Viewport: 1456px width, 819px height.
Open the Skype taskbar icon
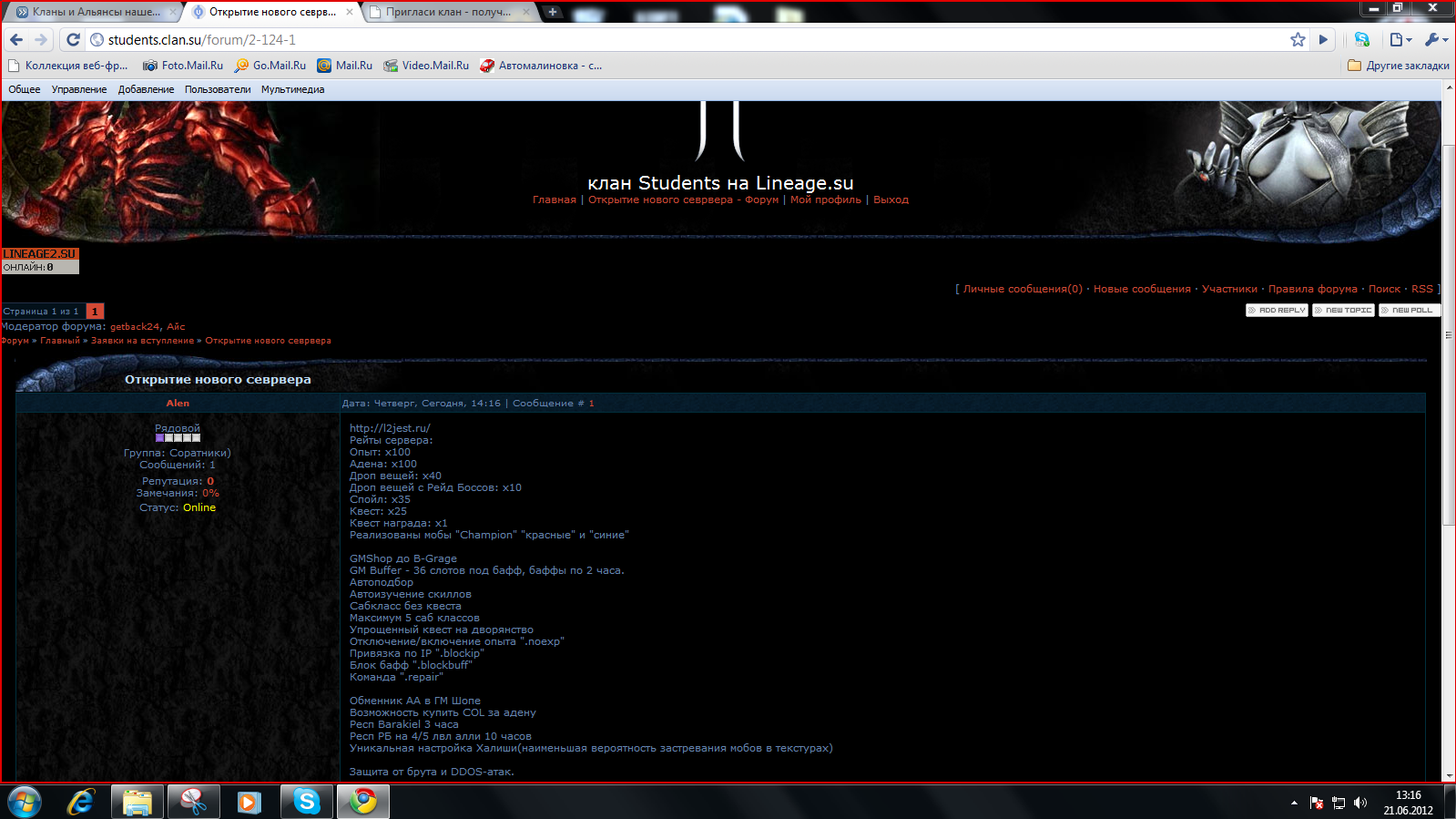click(x=307, y=802)
